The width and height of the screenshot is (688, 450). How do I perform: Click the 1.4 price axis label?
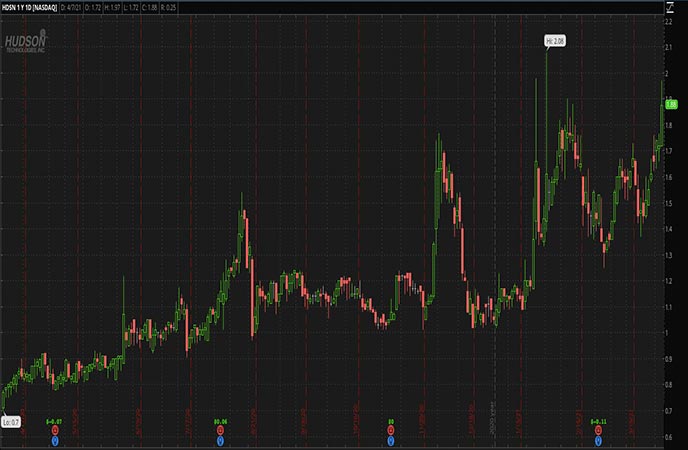(669, 229)
